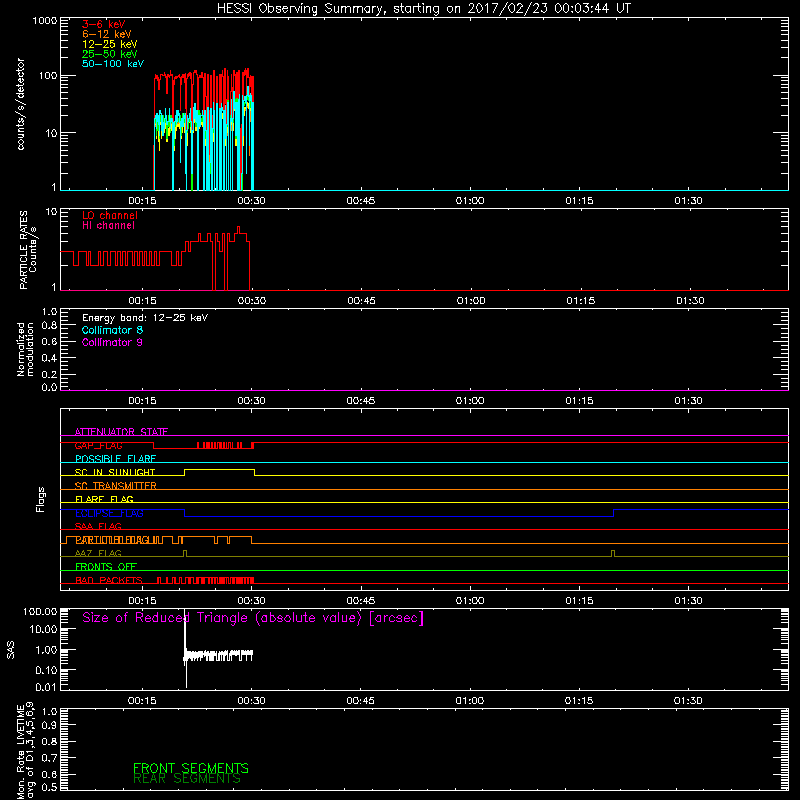Select the LO channel legend label
800x800 pixels.
pos(110,215)
